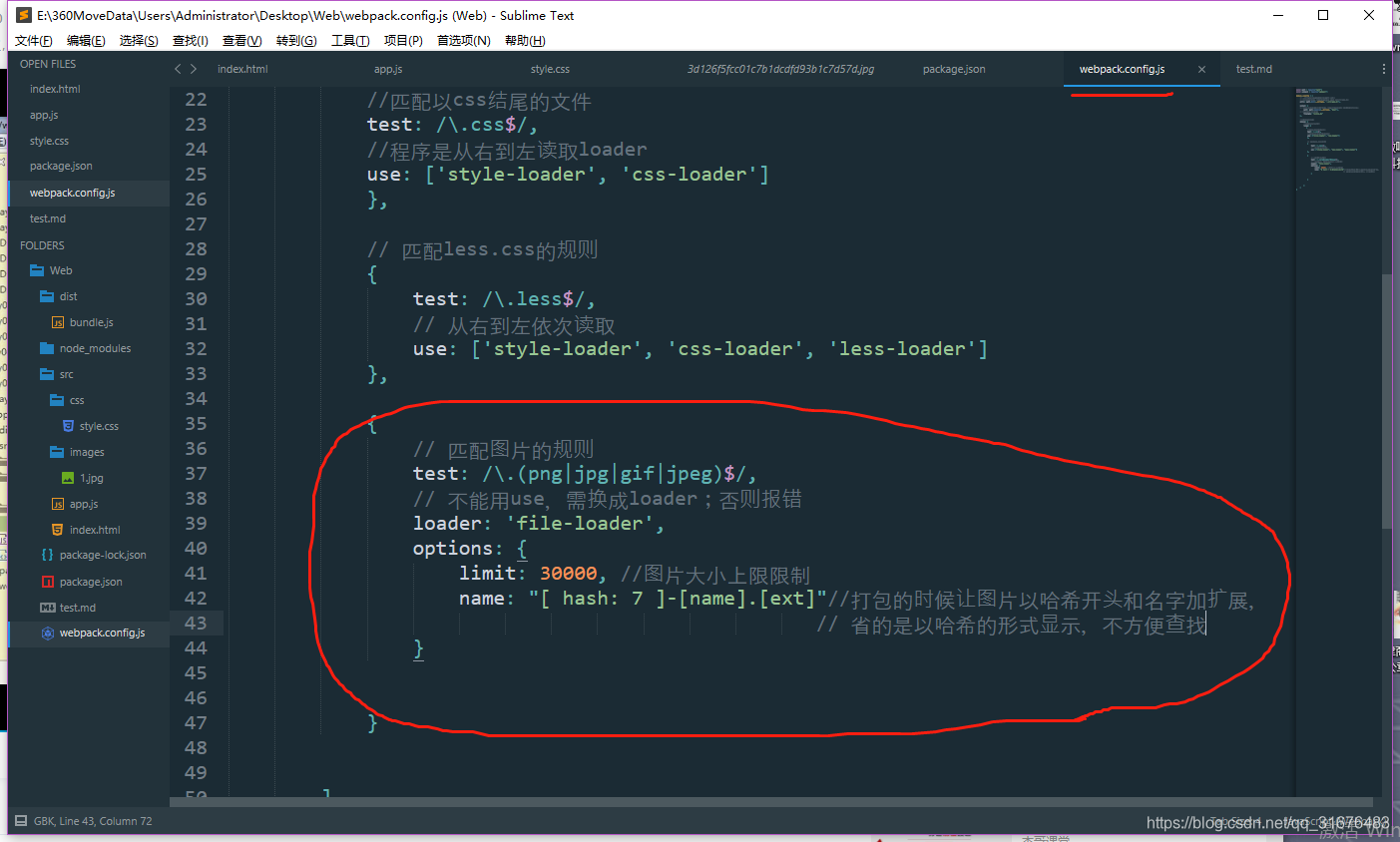Screen dimensions: 1400x842
Task: Collapse the Web folder
Action: 37,270
